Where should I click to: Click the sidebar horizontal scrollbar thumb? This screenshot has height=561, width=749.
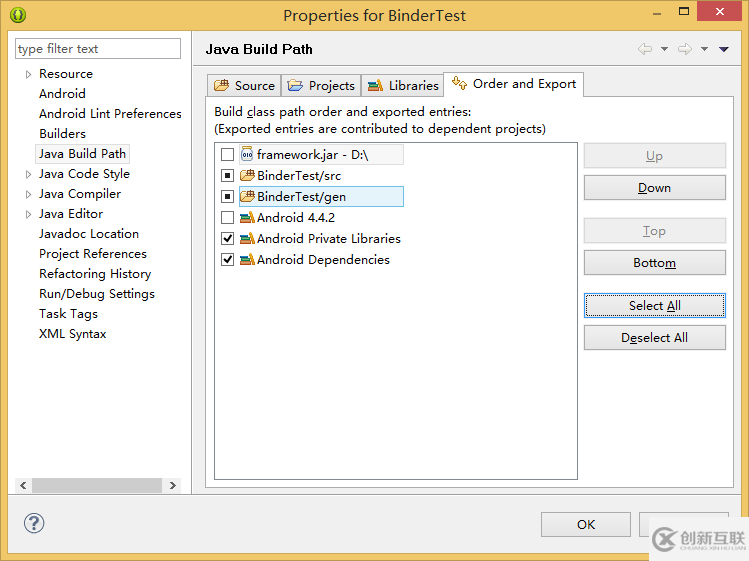97,485
